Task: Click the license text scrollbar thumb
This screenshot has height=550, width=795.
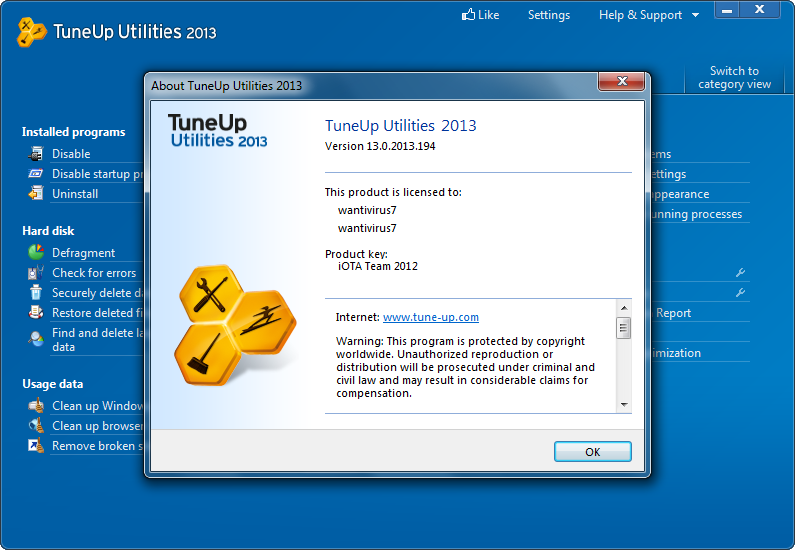Action: click(x=624, y=328)
